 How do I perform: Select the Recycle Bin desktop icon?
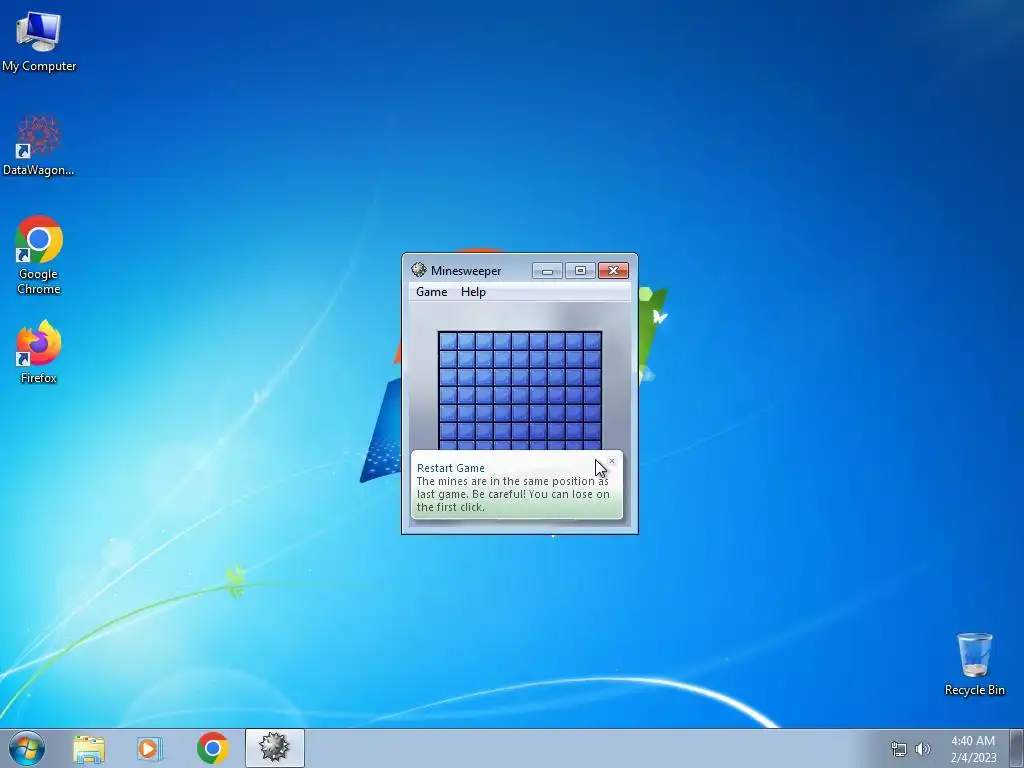pyautogui.click(x=974, y=664)
